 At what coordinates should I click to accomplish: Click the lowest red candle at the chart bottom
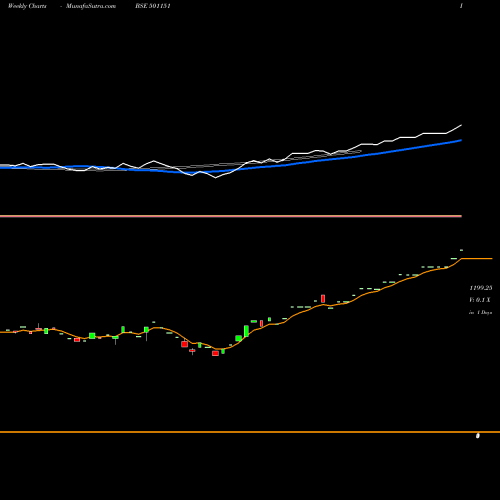coord(215,353)
